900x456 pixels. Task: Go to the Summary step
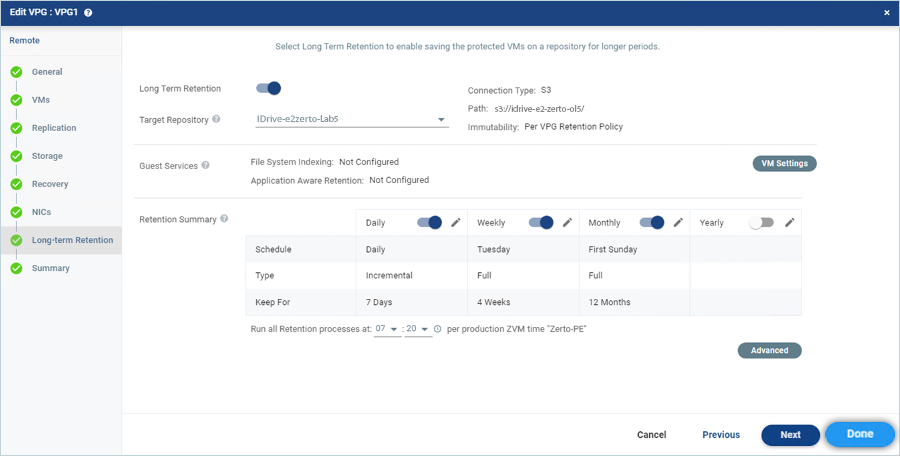[50, 268]
